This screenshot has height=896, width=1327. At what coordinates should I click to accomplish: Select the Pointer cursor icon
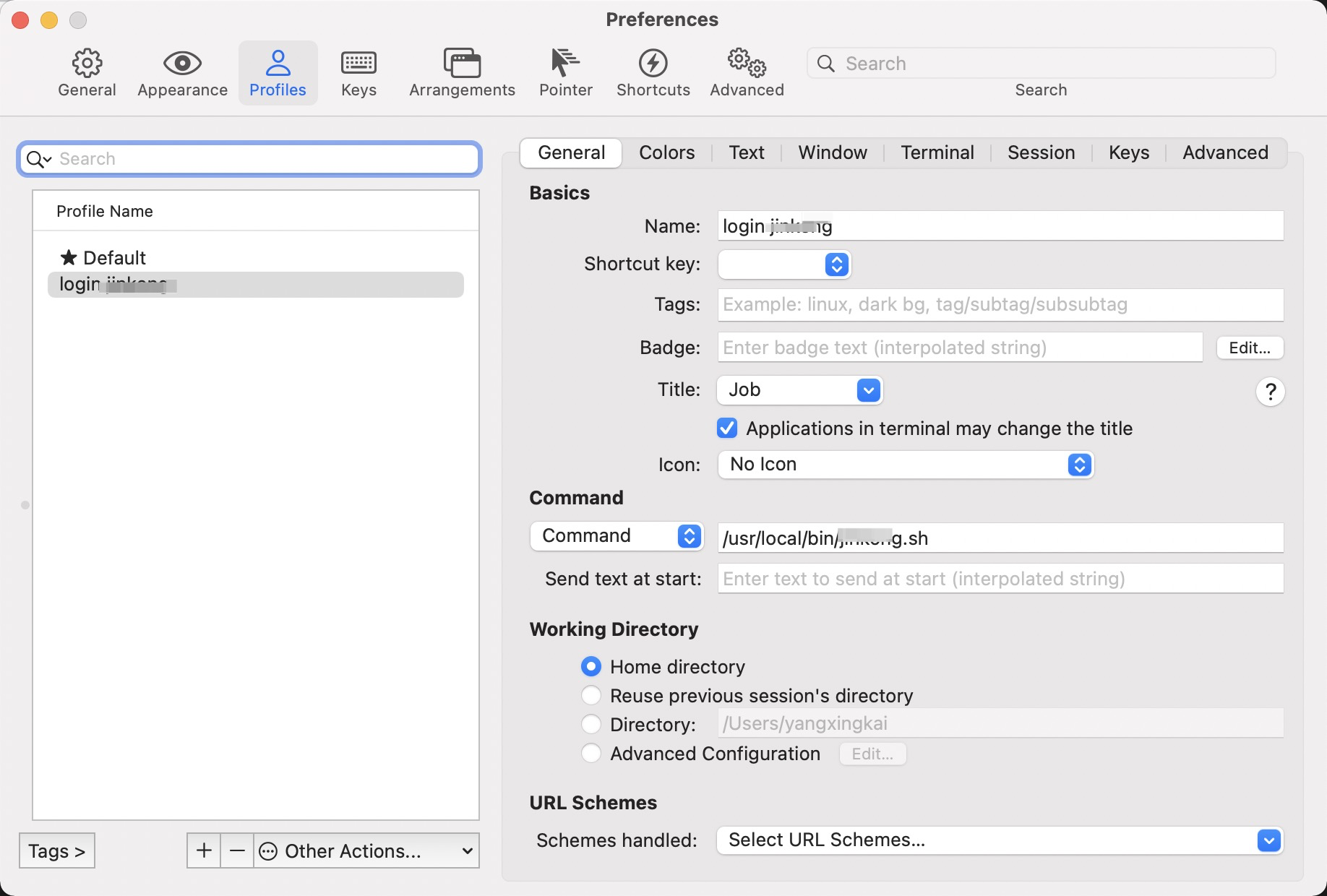(x=565, y=72)
